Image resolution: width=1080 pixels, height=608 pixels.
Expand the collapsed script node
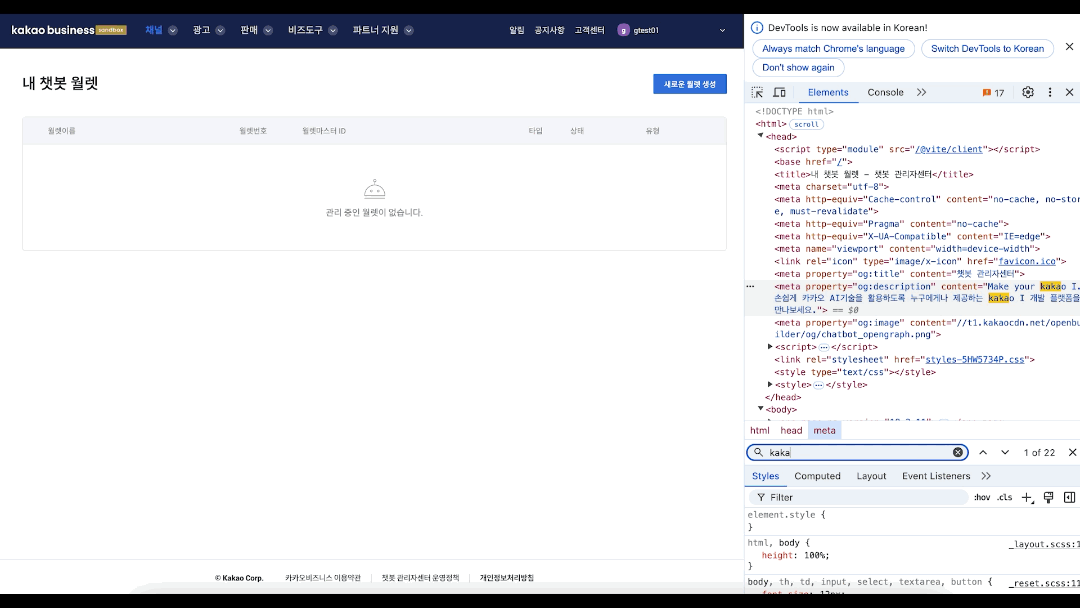click(770, 347)
